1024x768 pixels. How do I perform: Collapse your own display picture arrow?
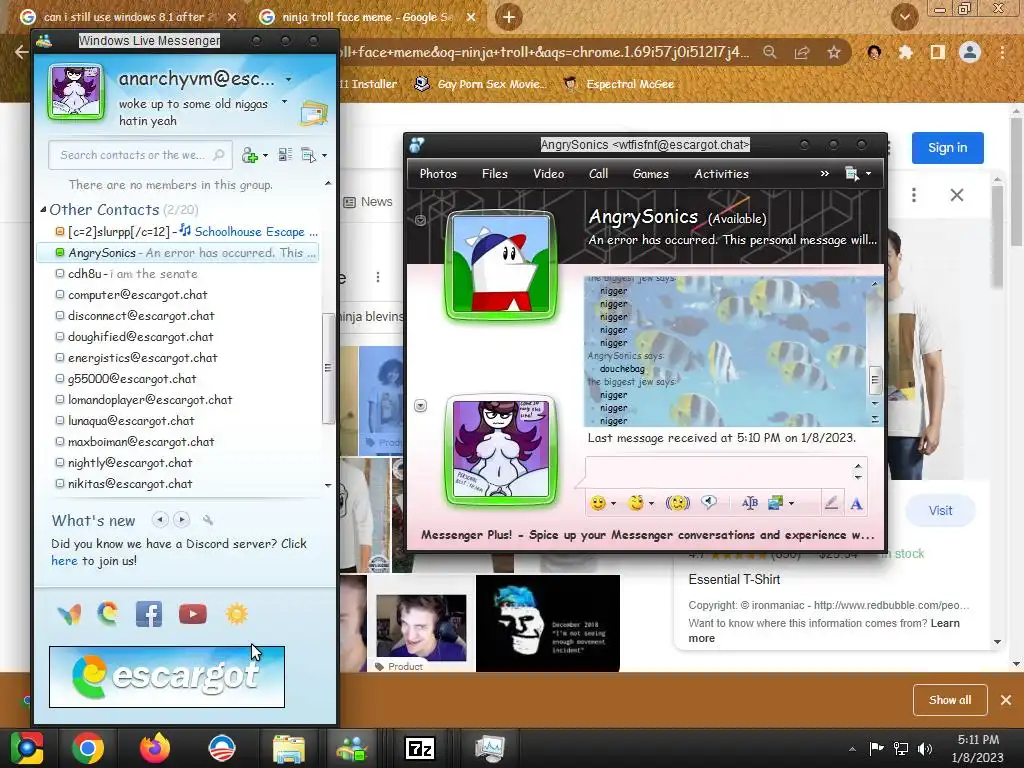[421, 406]
